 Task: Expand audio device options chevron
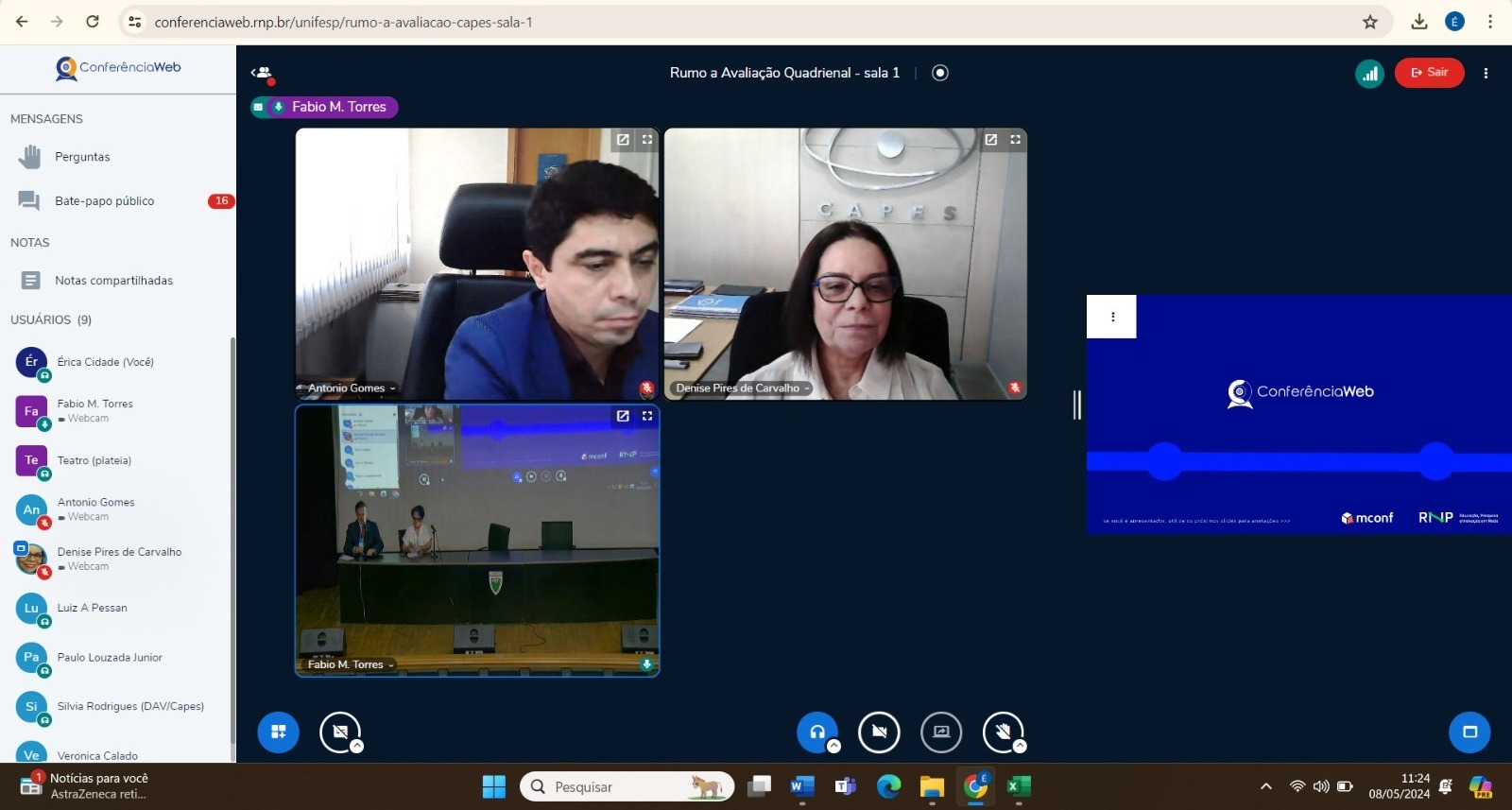click(x=834, y=746)
